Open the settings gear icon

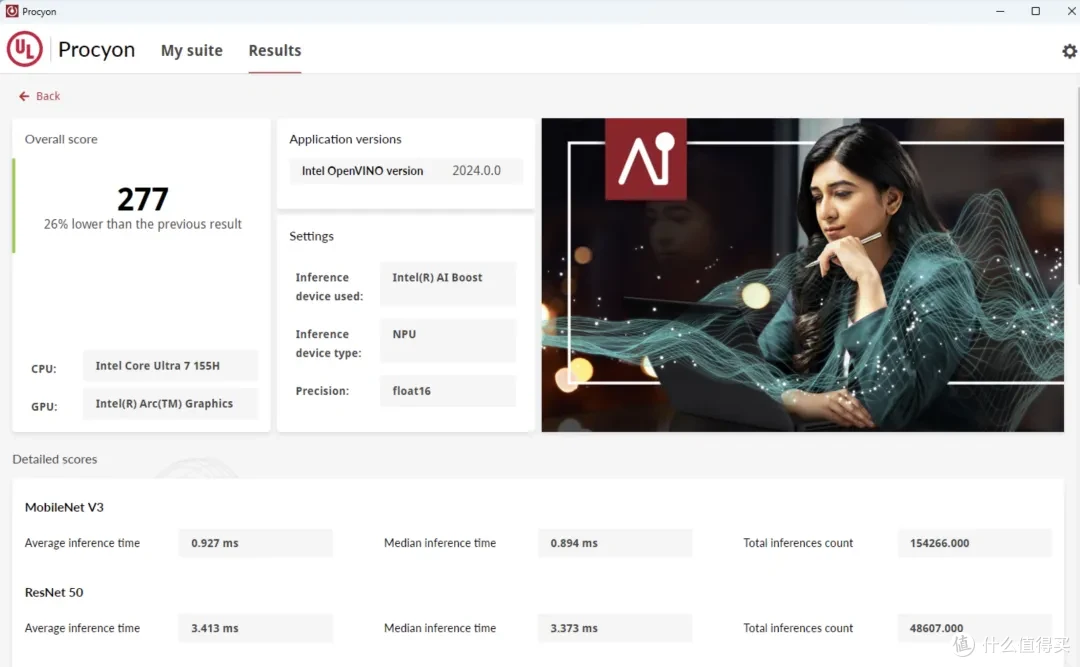click(x=1069, y=51)
